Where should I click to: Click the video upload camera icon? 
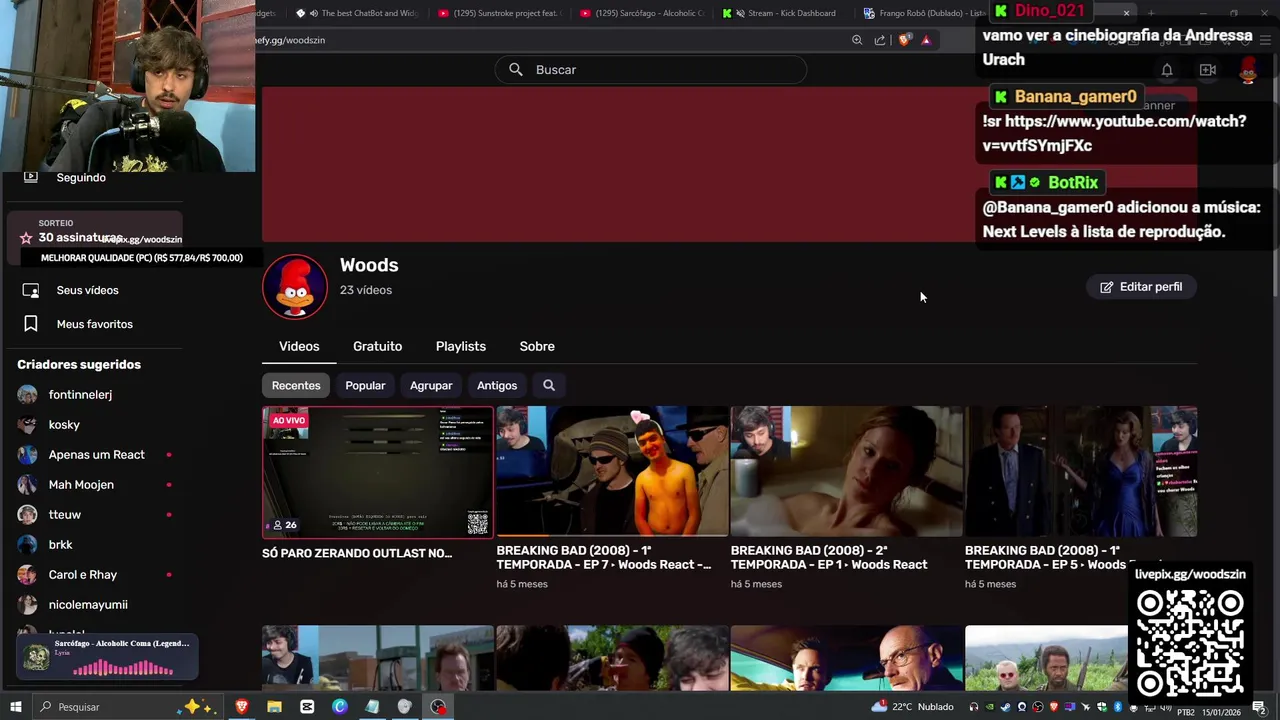click(1208, 70)
